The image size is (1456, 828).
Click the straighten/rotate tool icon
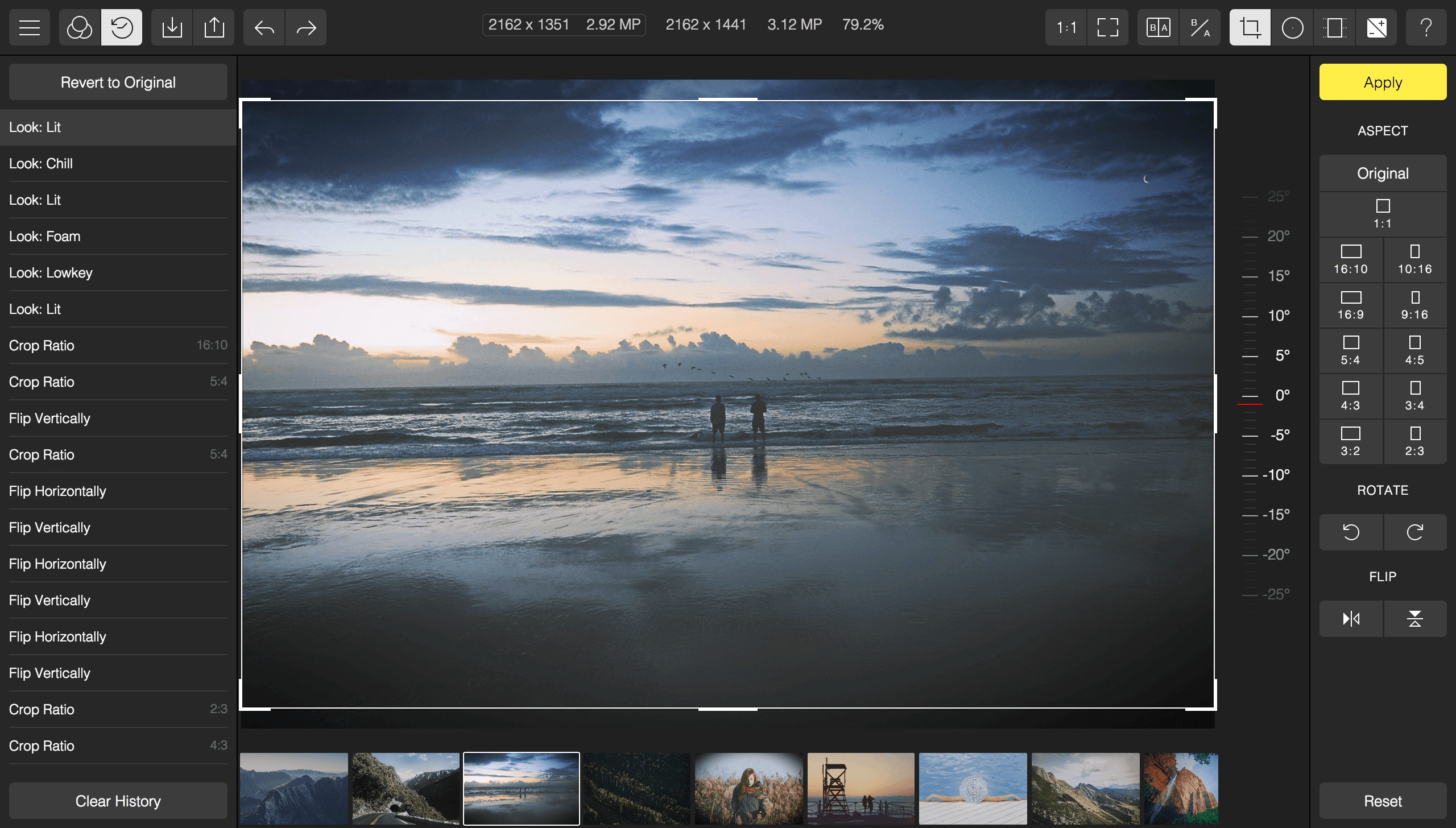(1248, 26)
